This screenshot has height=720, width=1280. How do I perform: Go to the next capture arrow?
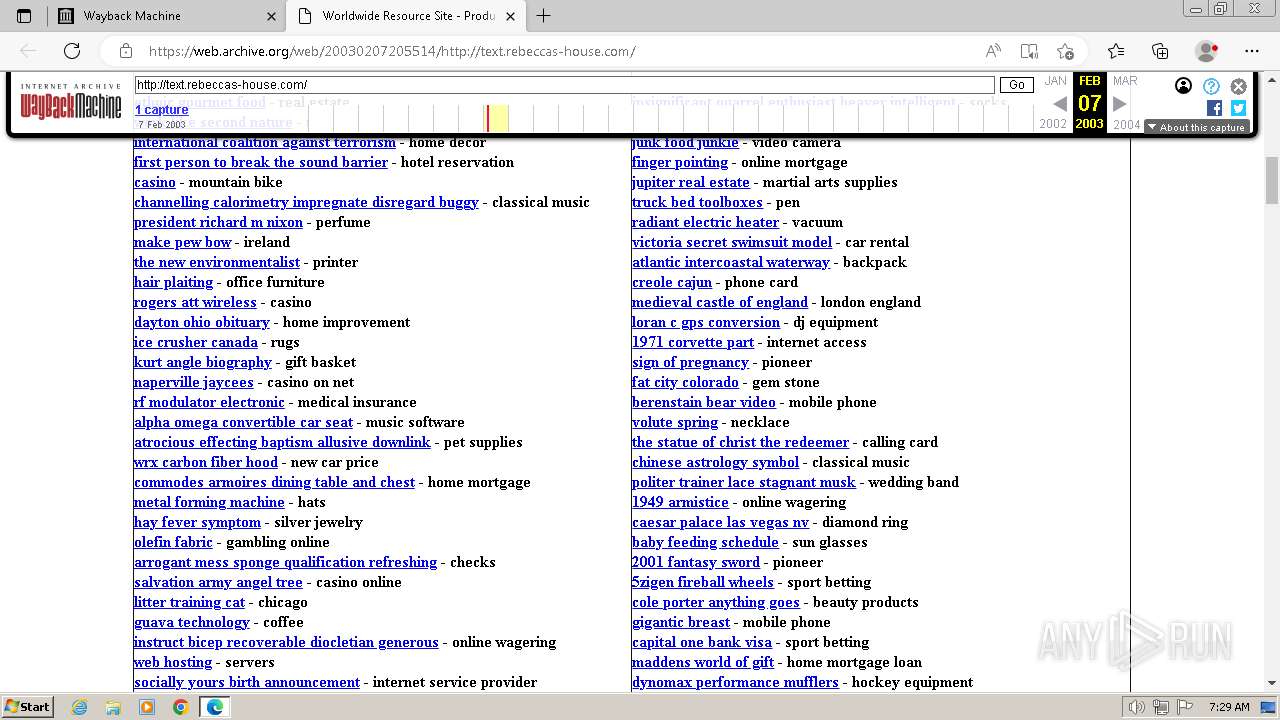tap(1120, 103)
